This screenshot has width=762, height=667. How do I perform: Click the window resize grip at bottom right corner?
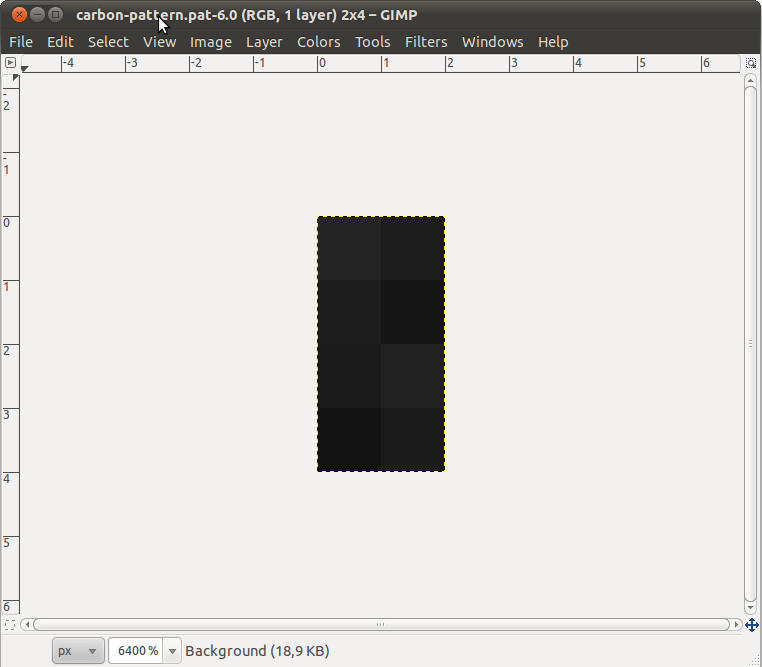pyautogui.click(x=755, y=660)
